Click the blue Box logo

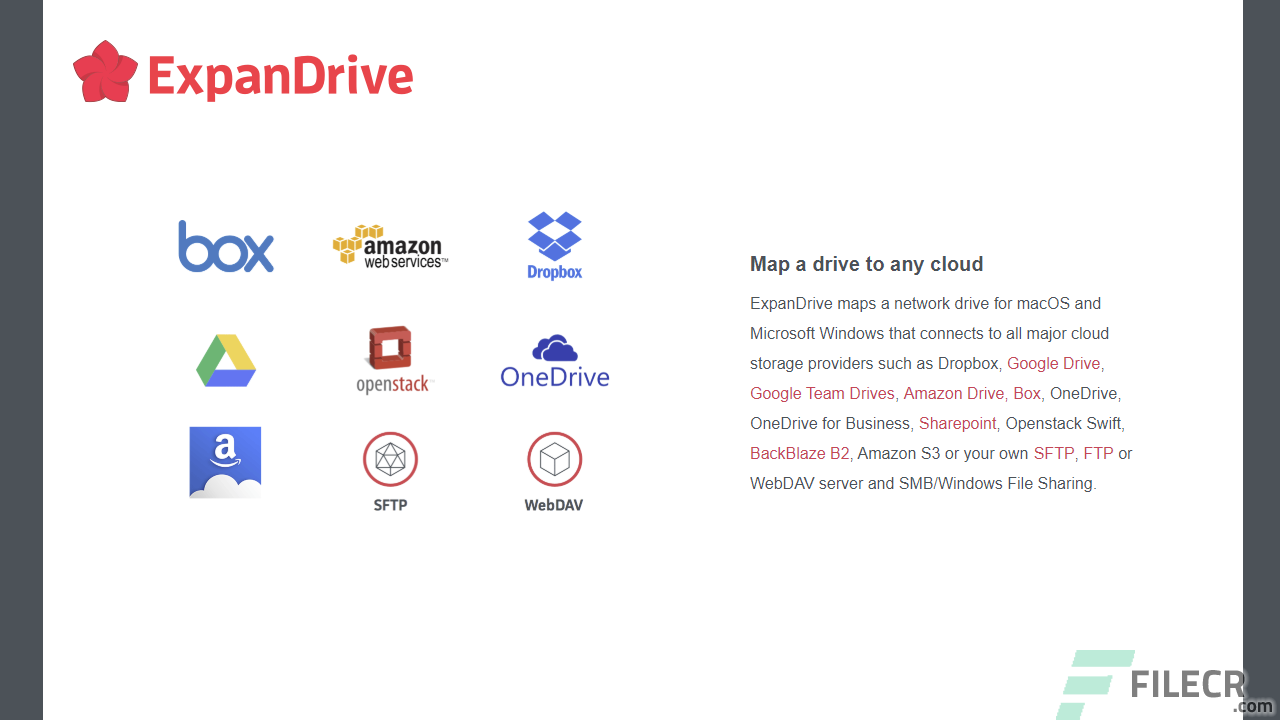coord(226,247)
